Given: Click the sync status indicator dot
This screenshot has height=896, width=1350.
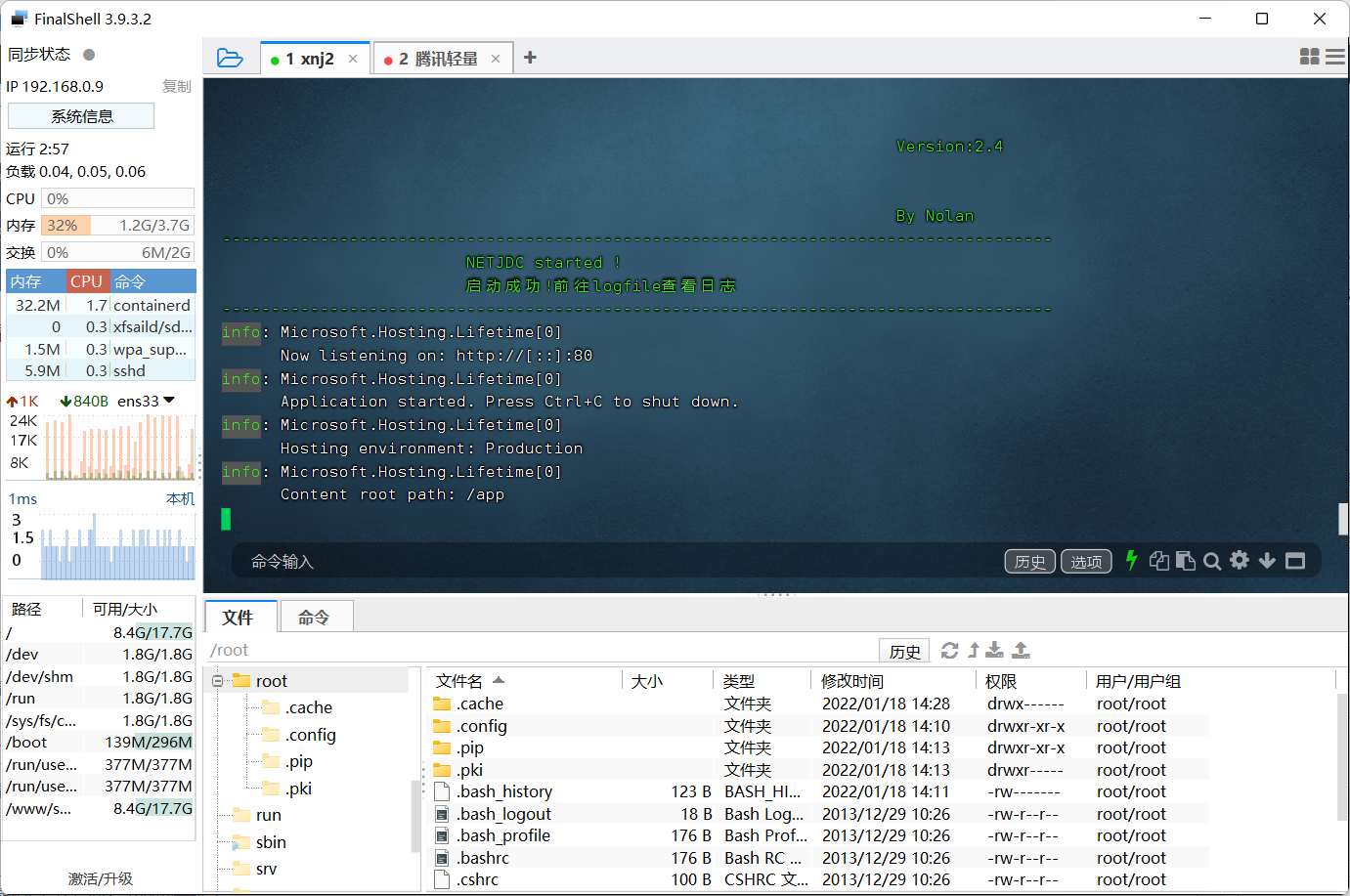Looking at the screenshot, I should pyautogui.click(x=89, y=55).
